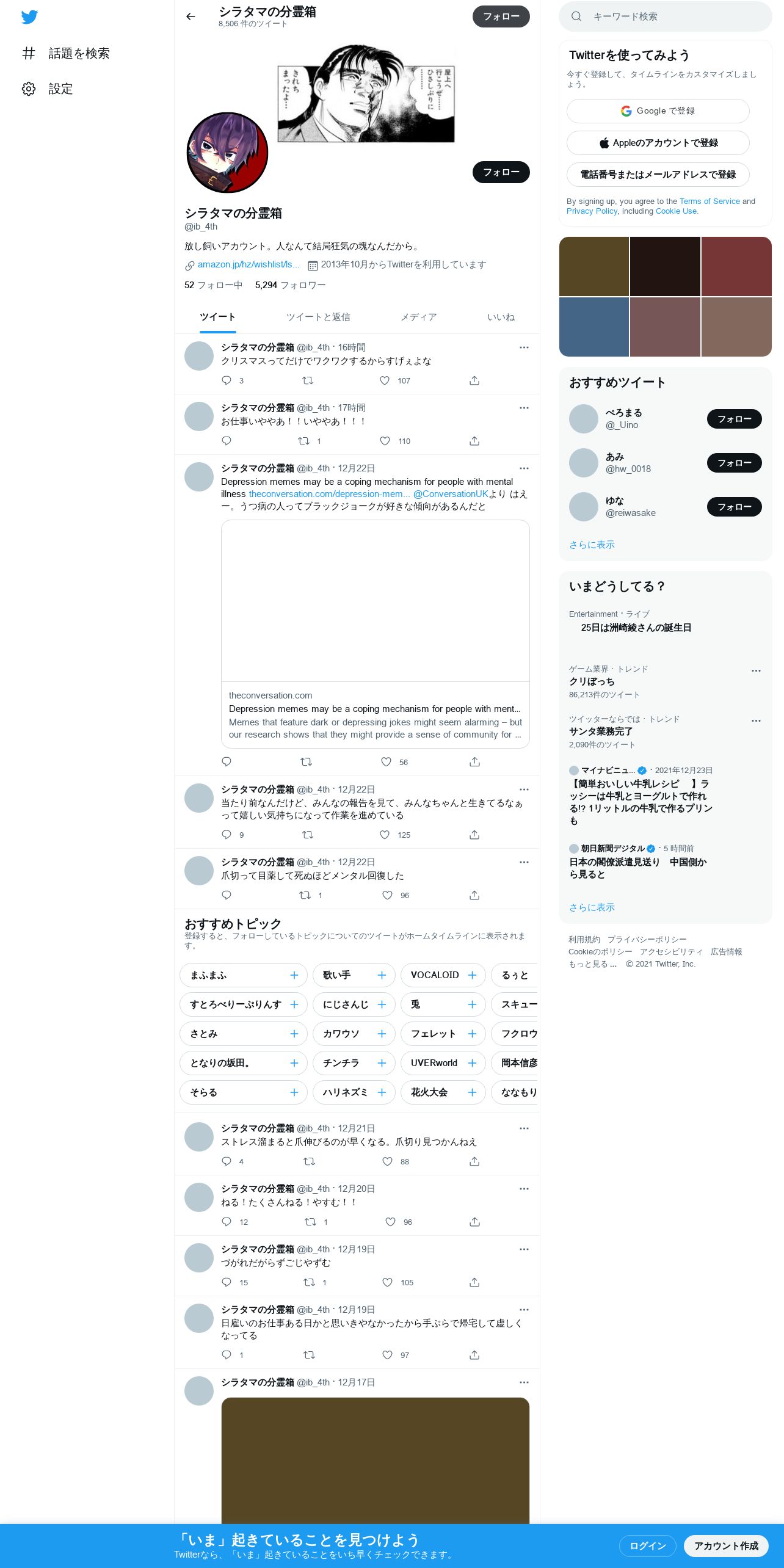This screenshot has width=784, height=1568.
Task: Sign up with Appleのアカウントで登録
Action: (658, 143)
